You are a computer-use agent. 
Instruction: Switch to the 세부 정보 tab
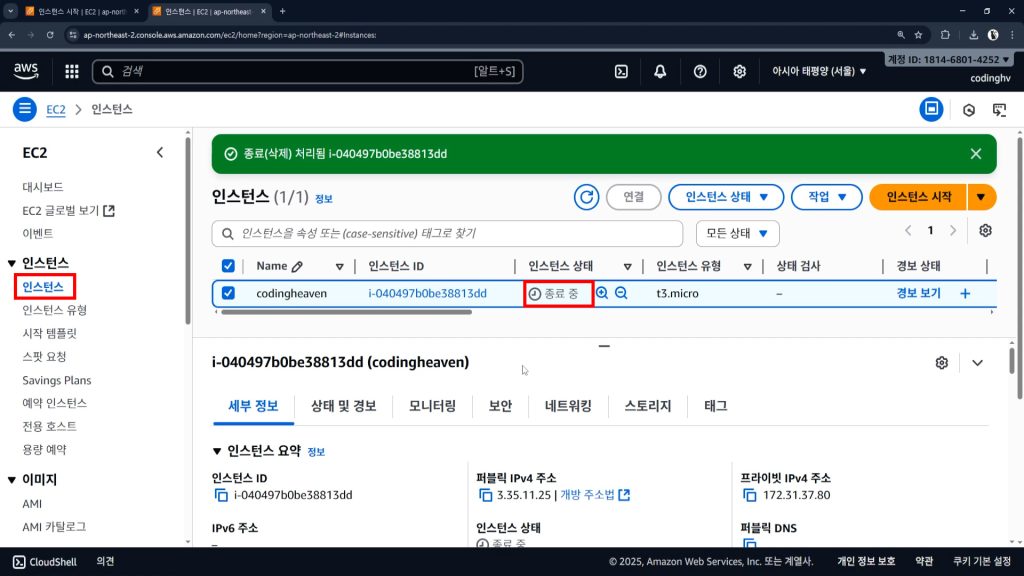pos(253,406)
